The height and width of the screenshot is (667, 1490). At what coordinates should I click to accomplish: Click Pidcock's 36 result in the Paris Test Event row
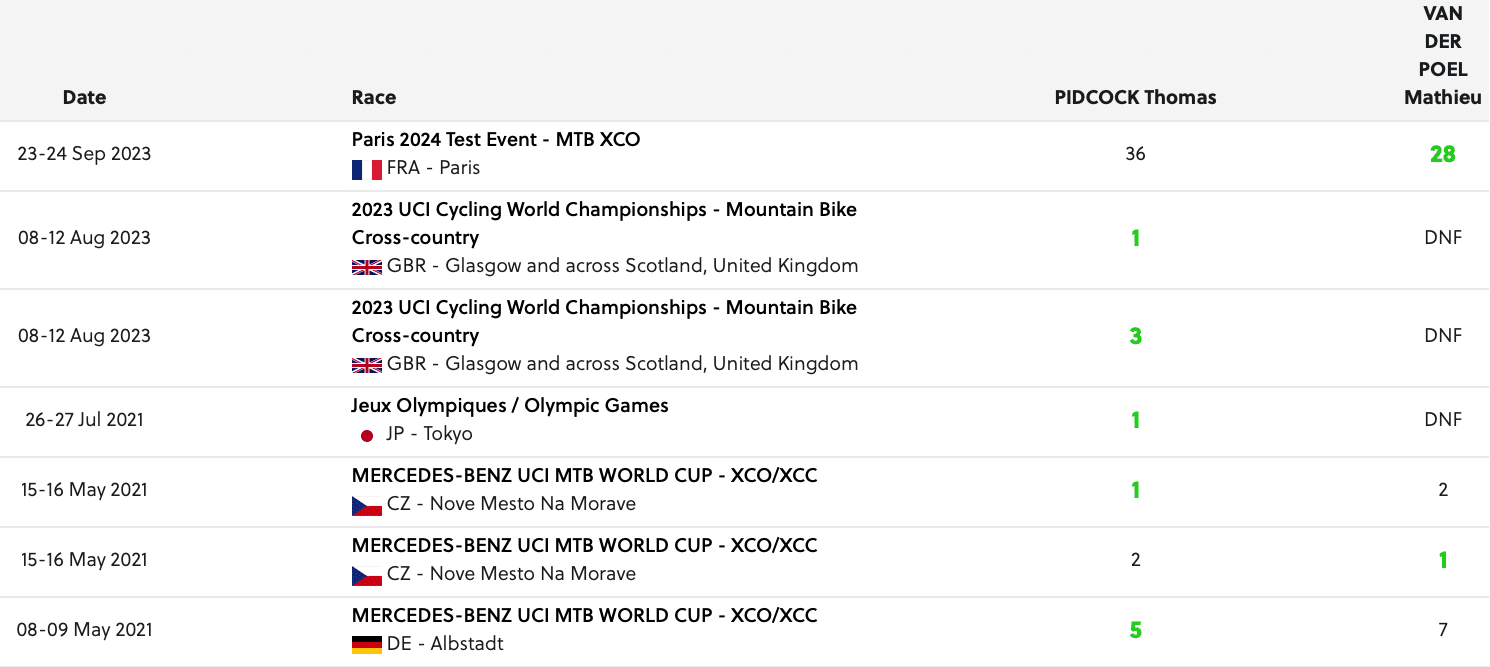point(1135,154)
